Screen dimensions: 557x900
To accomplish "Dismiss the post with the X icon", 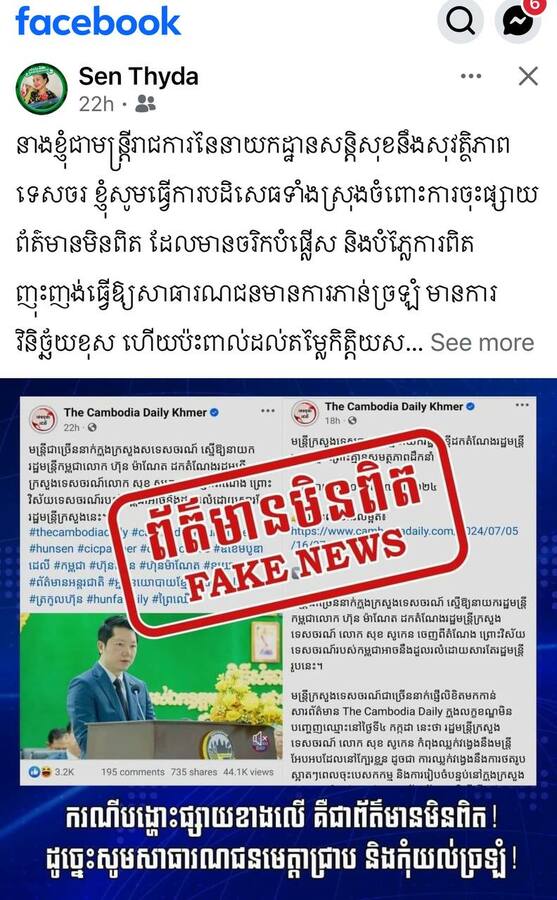I will [x=528, y=76].
